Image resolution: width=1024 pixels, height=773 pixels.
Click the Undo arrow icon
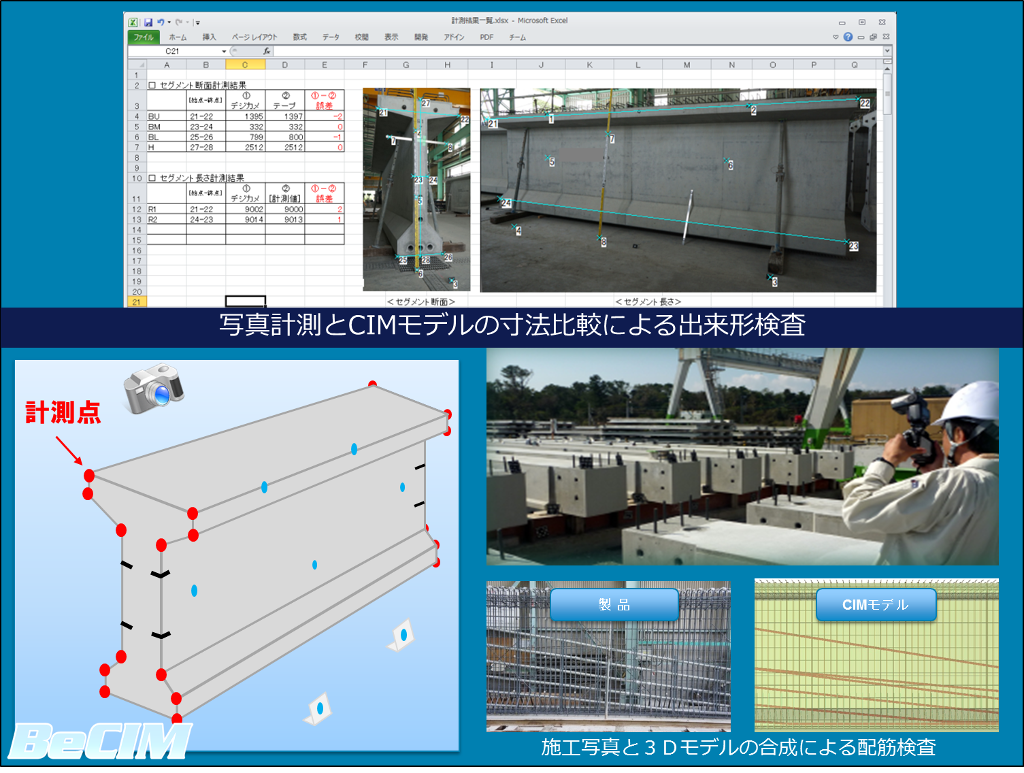pos(160,22)
